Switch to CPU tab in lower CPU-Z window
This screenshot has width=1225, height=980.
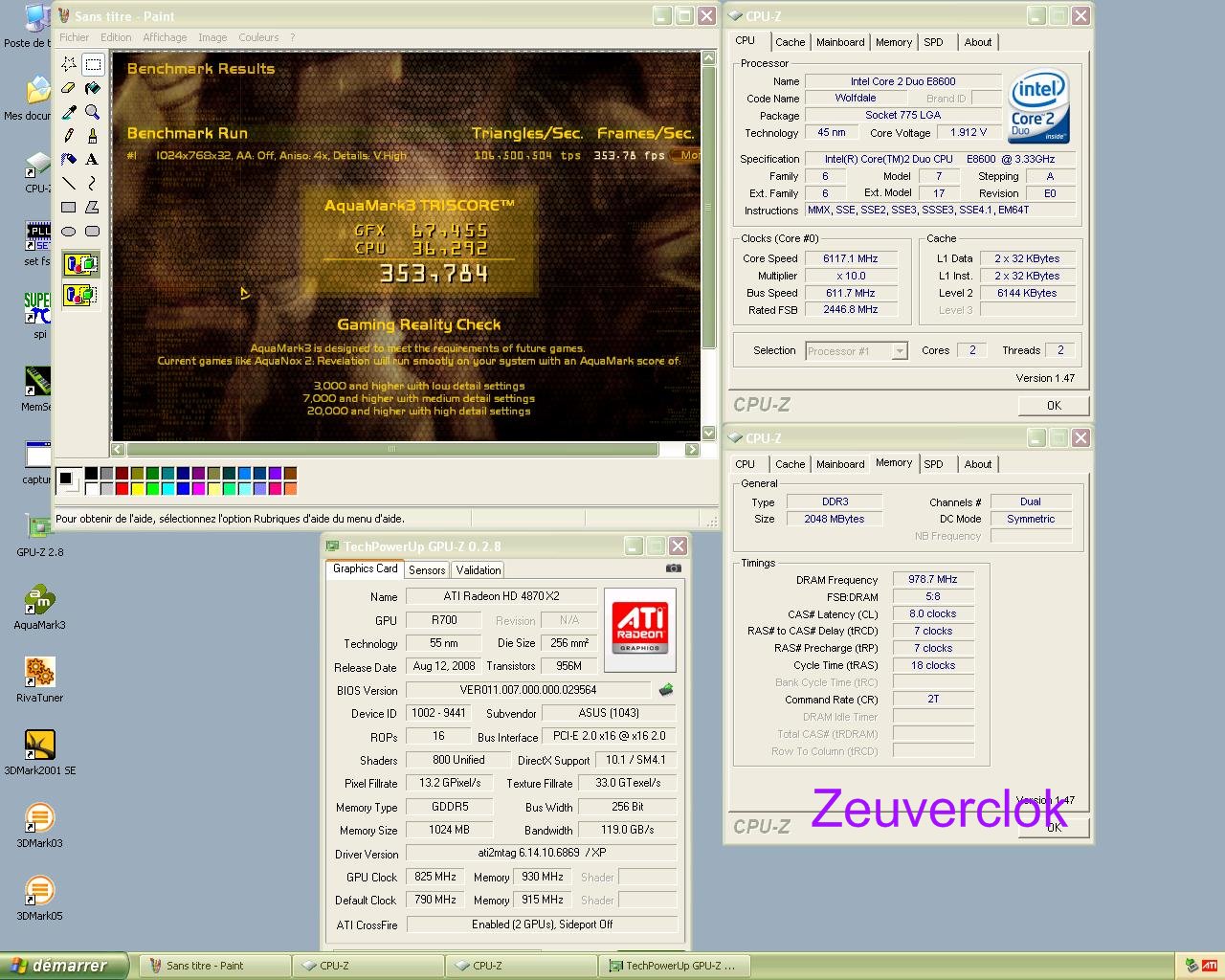(x=745, y=464)
